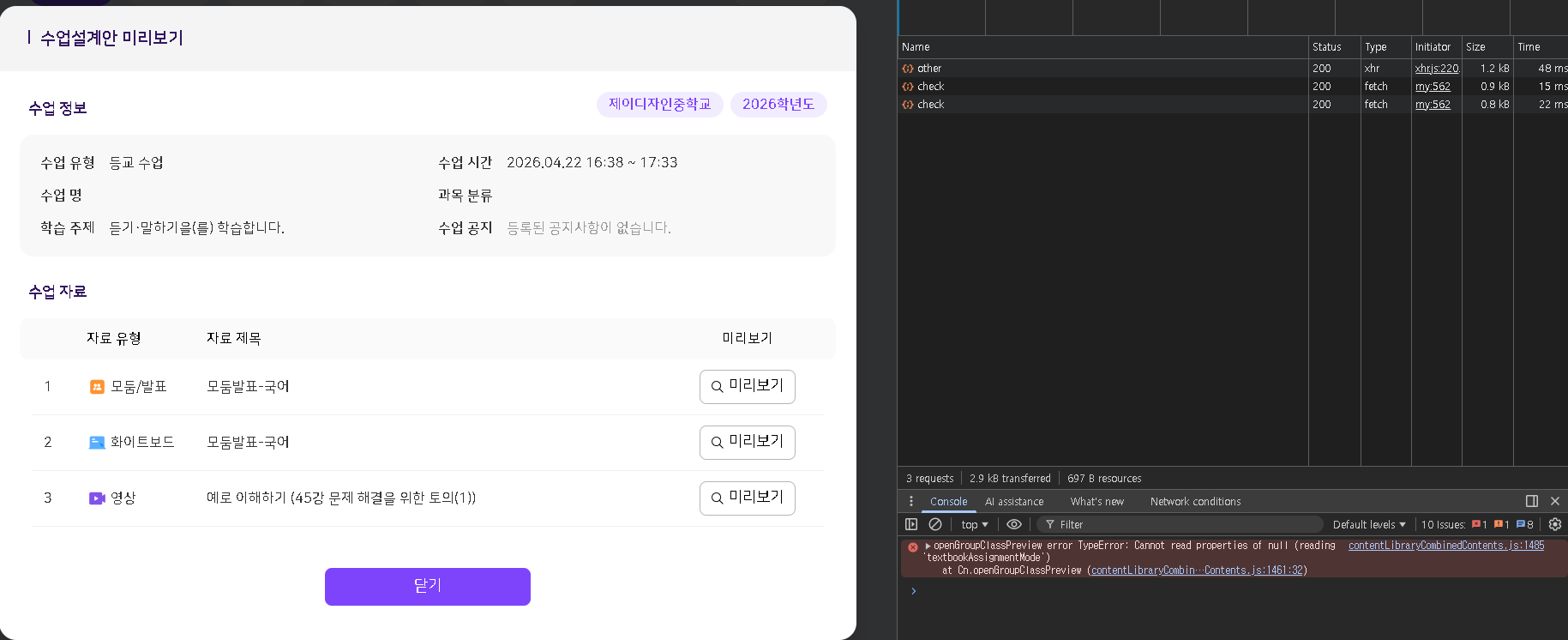Open the drawer's three-dot menu

910,501
